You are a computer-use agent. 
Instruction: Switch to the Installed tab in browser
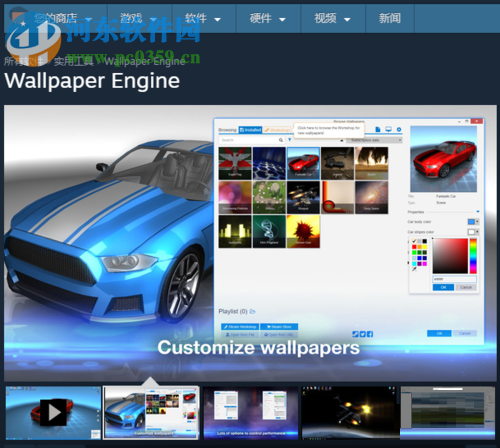[x=250, y=130]
